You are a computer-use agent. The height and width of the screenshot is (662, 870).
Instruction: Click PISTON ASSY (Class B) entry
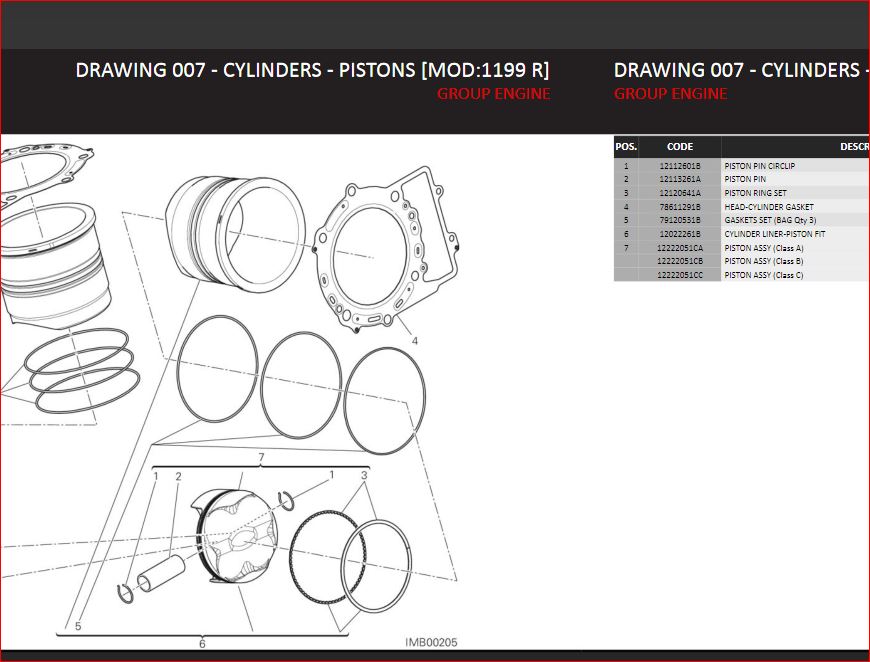[763, 261]
